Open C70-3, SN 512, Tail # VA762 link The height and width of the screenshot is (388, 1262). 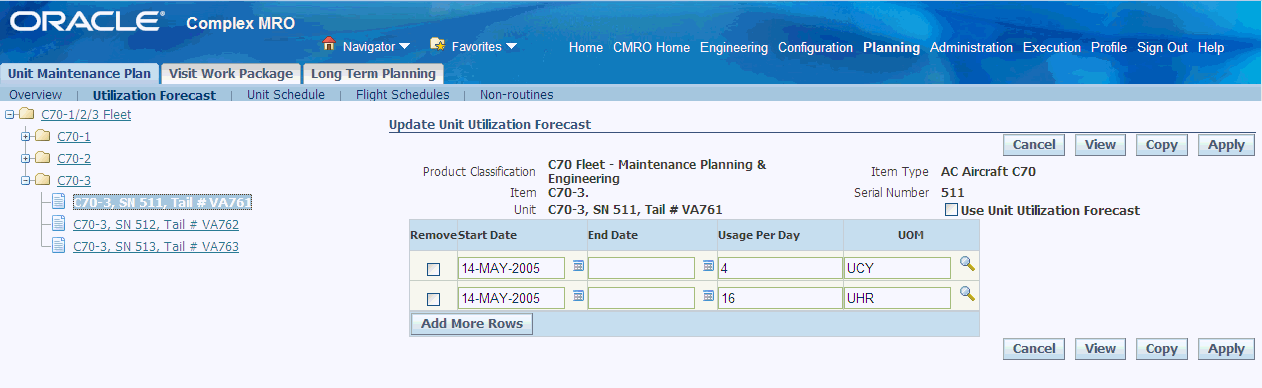tap(156, 224)
